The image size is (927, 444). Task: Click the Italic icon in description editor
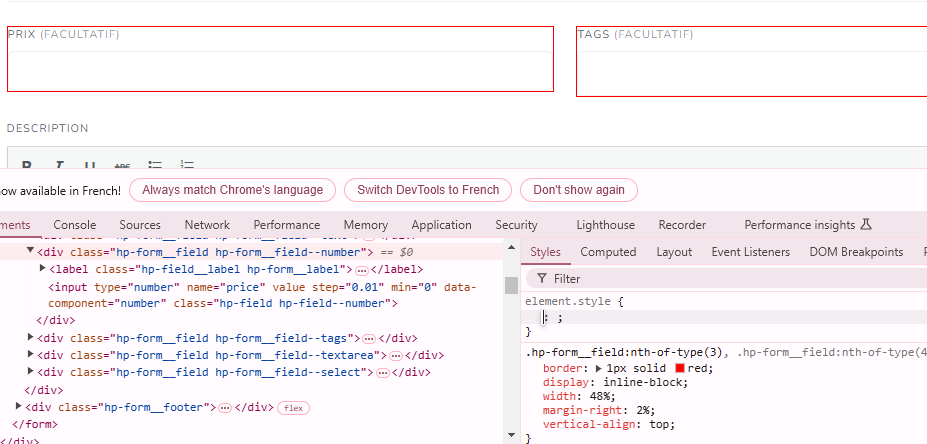pyautogui.click(x=59, y=166)
